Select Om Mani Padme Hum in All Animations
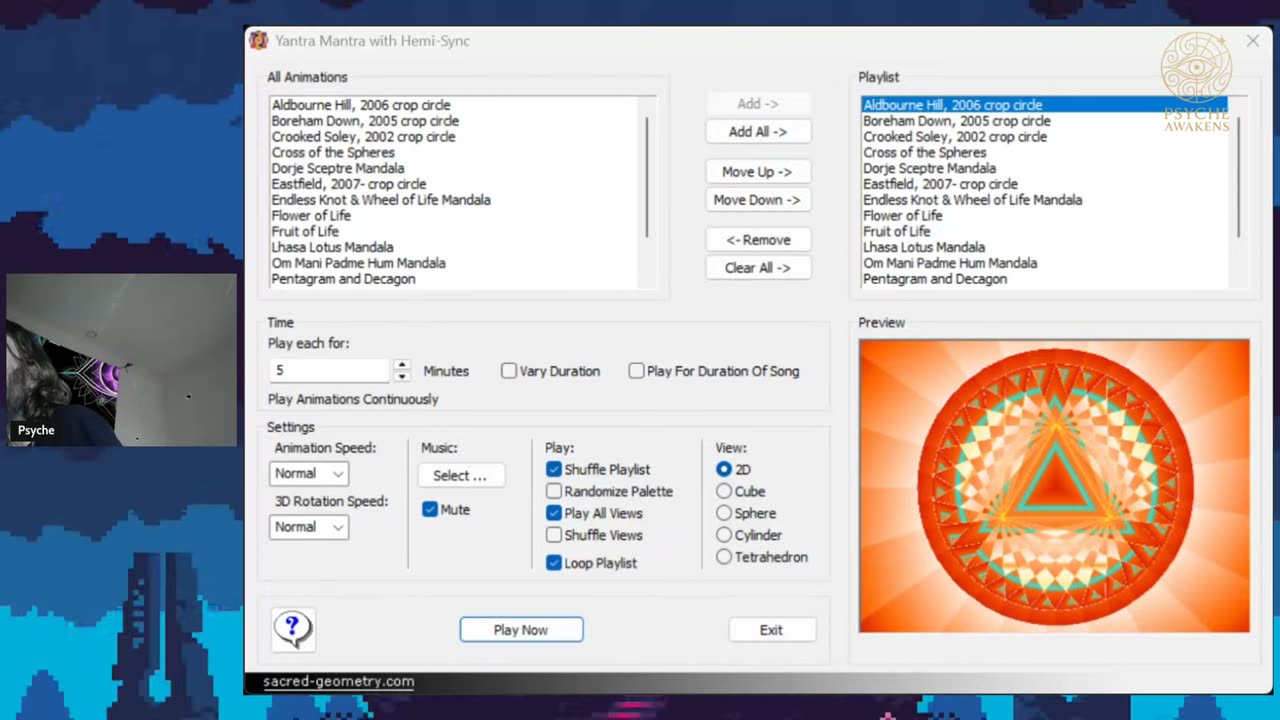 tap(358, 263)
